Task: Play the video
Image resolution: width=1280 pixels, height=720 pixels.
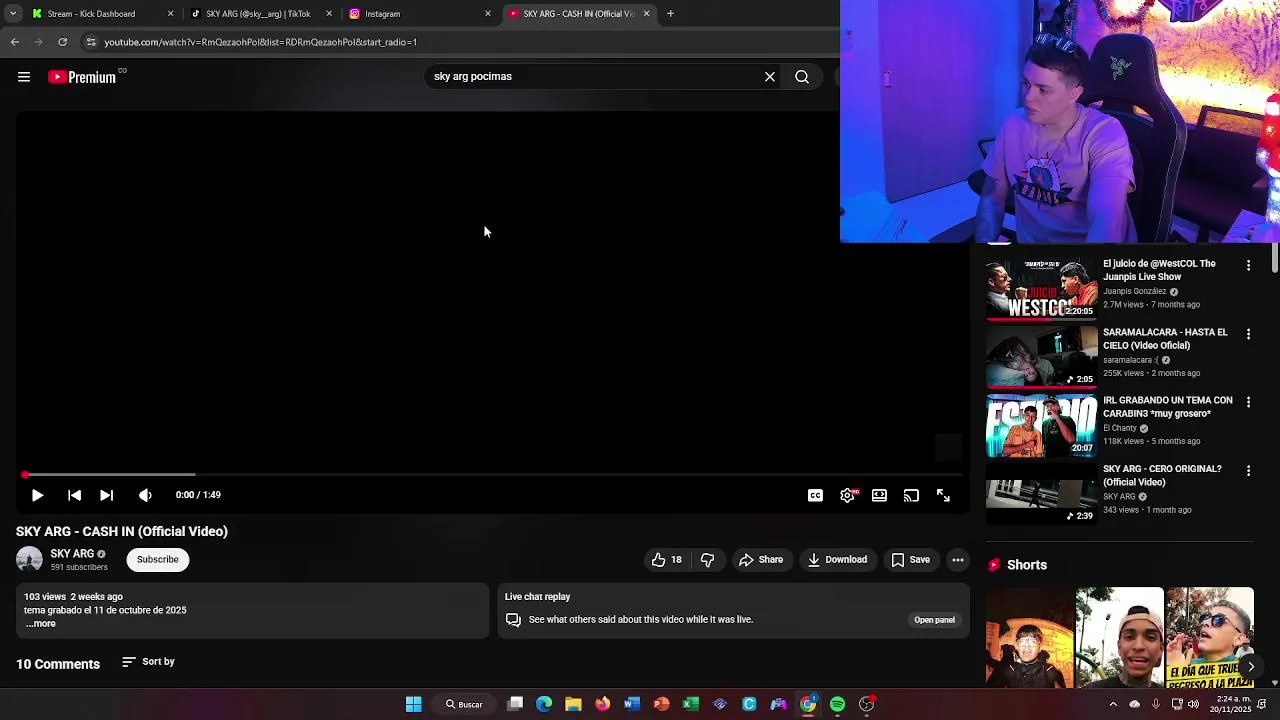Action: coord(37,495)
